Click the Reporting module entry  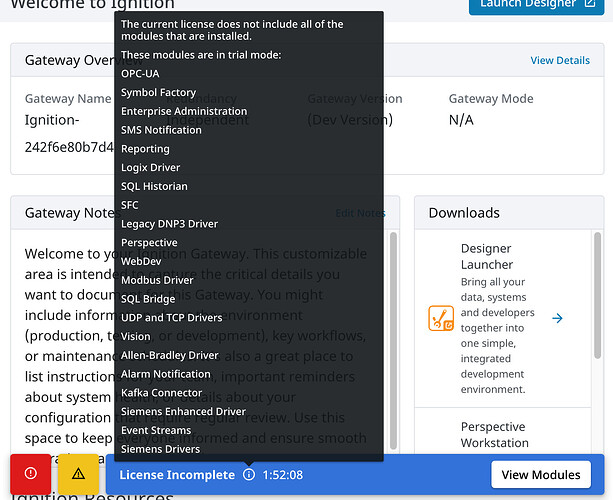[x=145, y=149]
